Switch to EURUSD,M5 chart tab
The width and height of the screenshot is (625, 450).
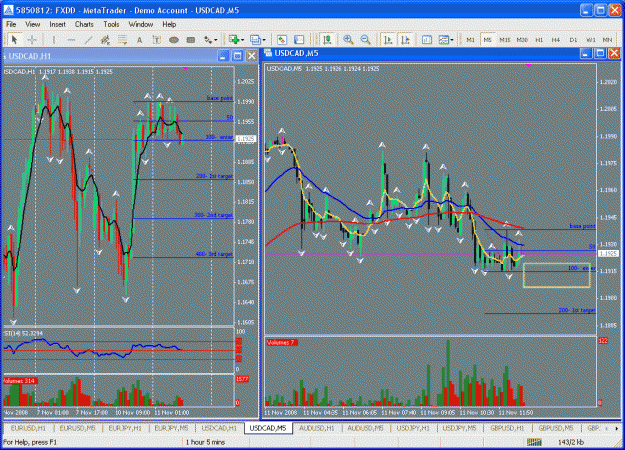(77, 428)
